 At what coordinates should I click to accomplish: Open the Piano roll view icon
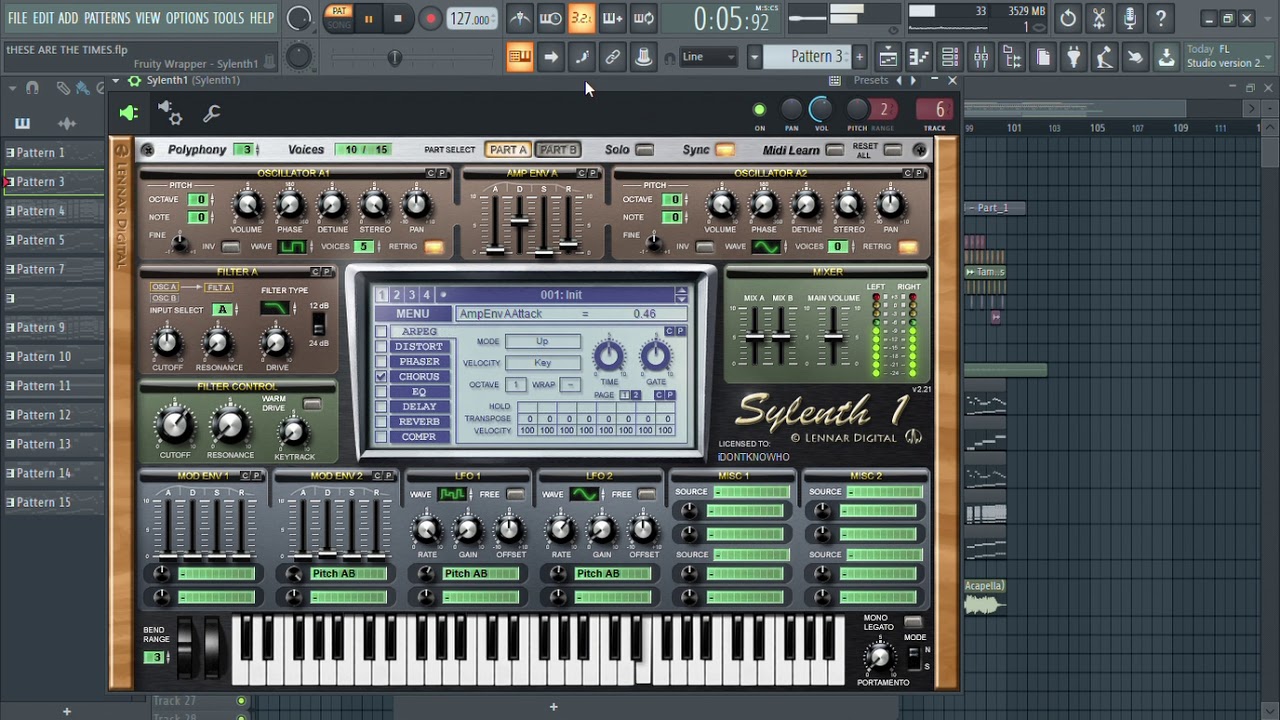click(919, 57)
